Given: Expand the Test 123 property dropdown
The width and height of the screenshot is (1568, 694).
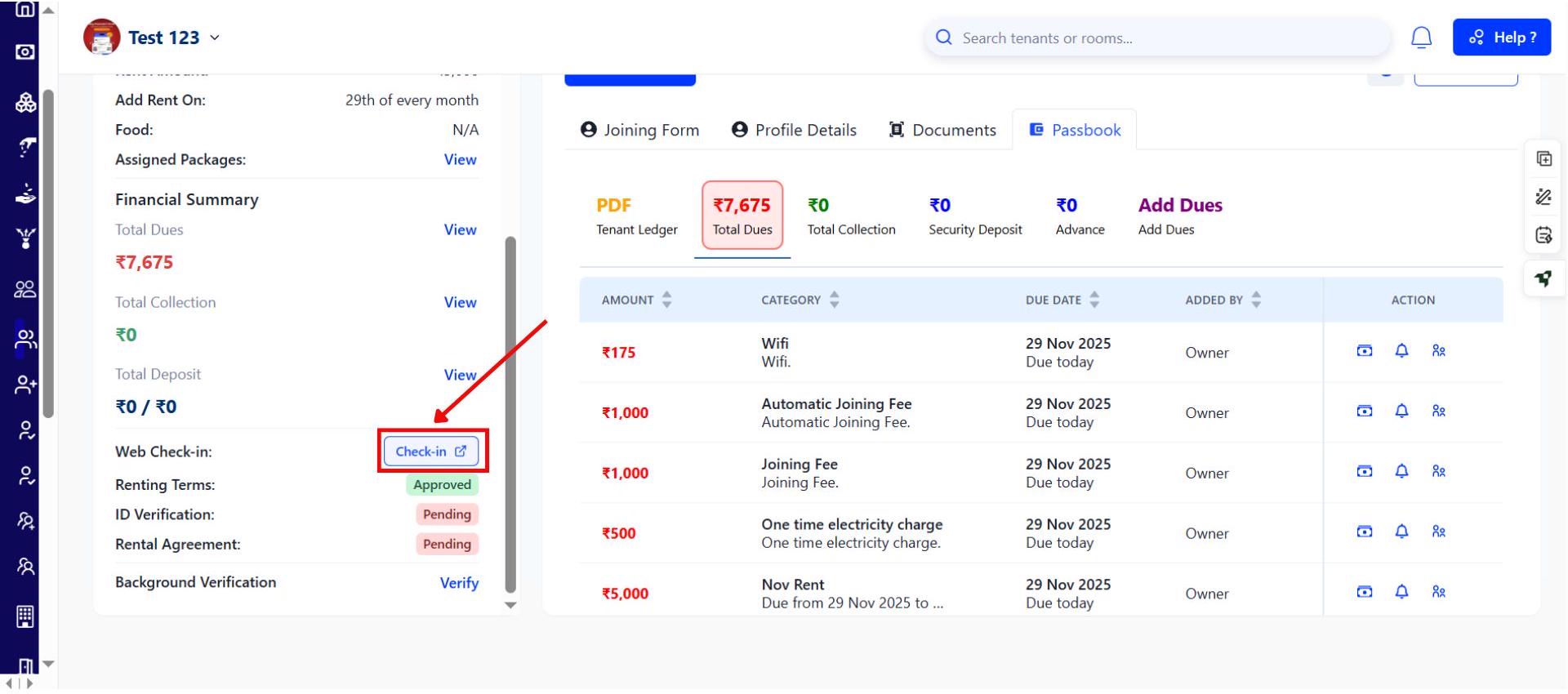Looking at the screenshot, I should (x=215, y=38).
